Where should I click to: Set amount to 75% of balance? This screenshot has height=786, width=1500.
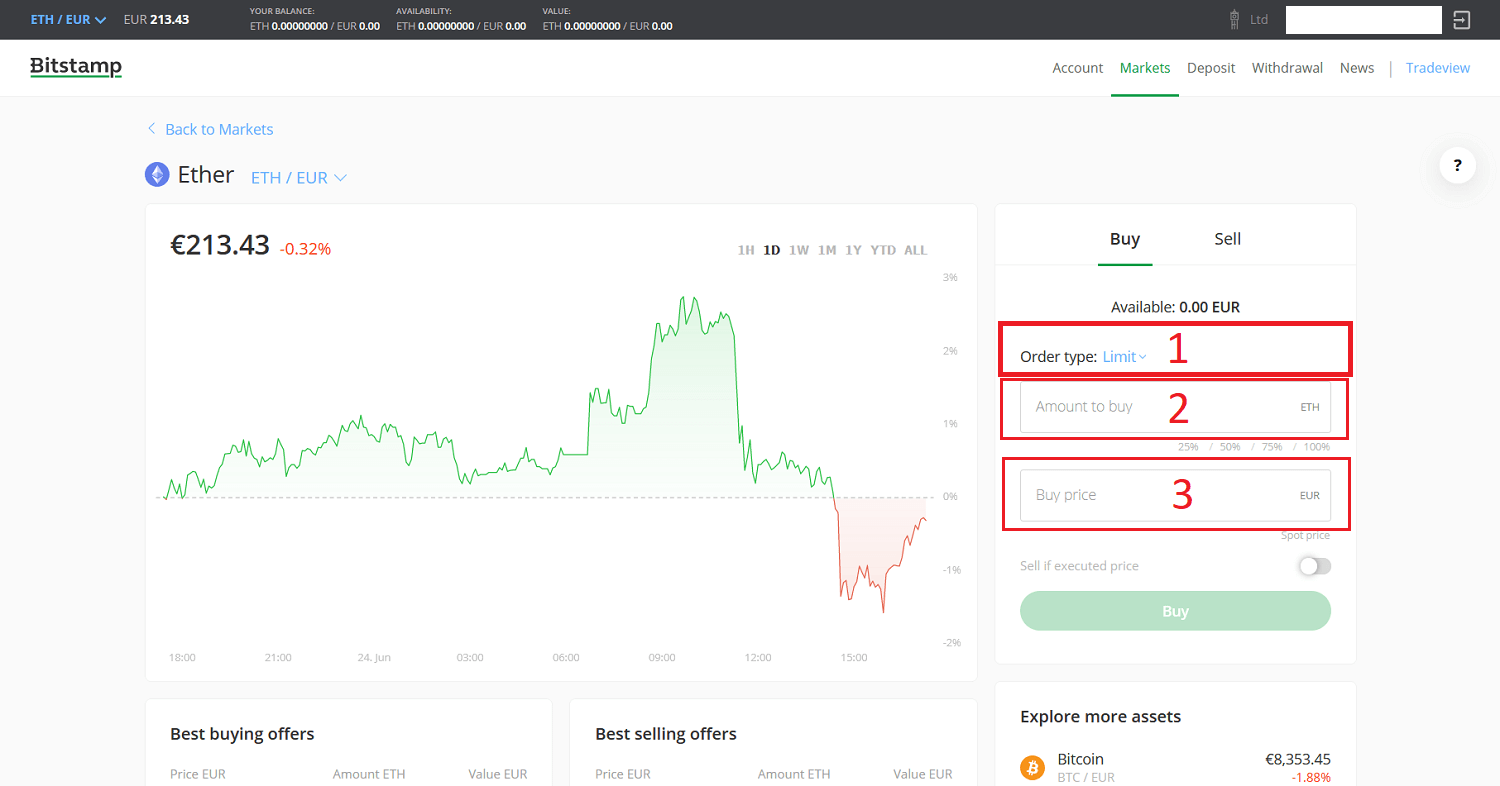click(1272, 447)
